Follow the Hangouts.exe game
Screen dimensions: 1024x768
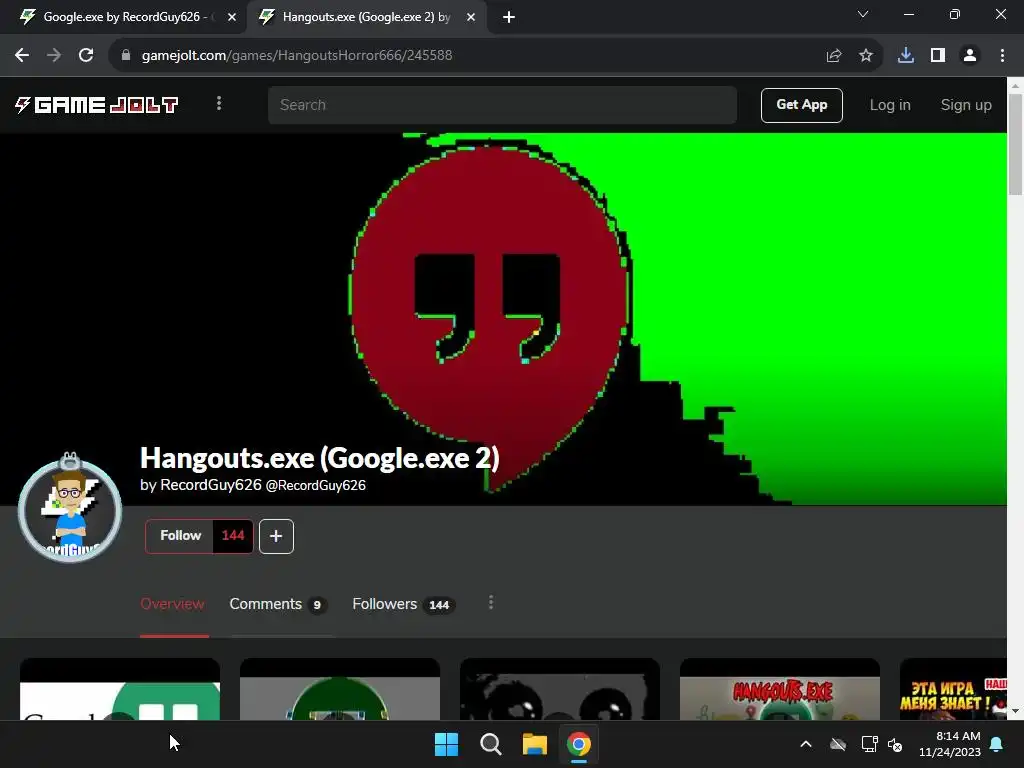180,536
